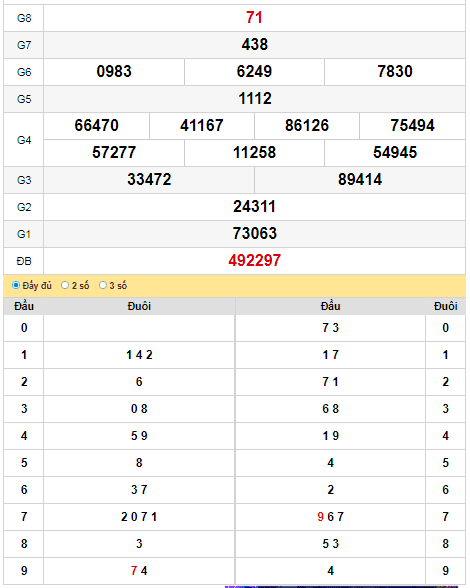Click the G6 result 7830
Viewport: 470px width, 588px height.
(395, 72)
